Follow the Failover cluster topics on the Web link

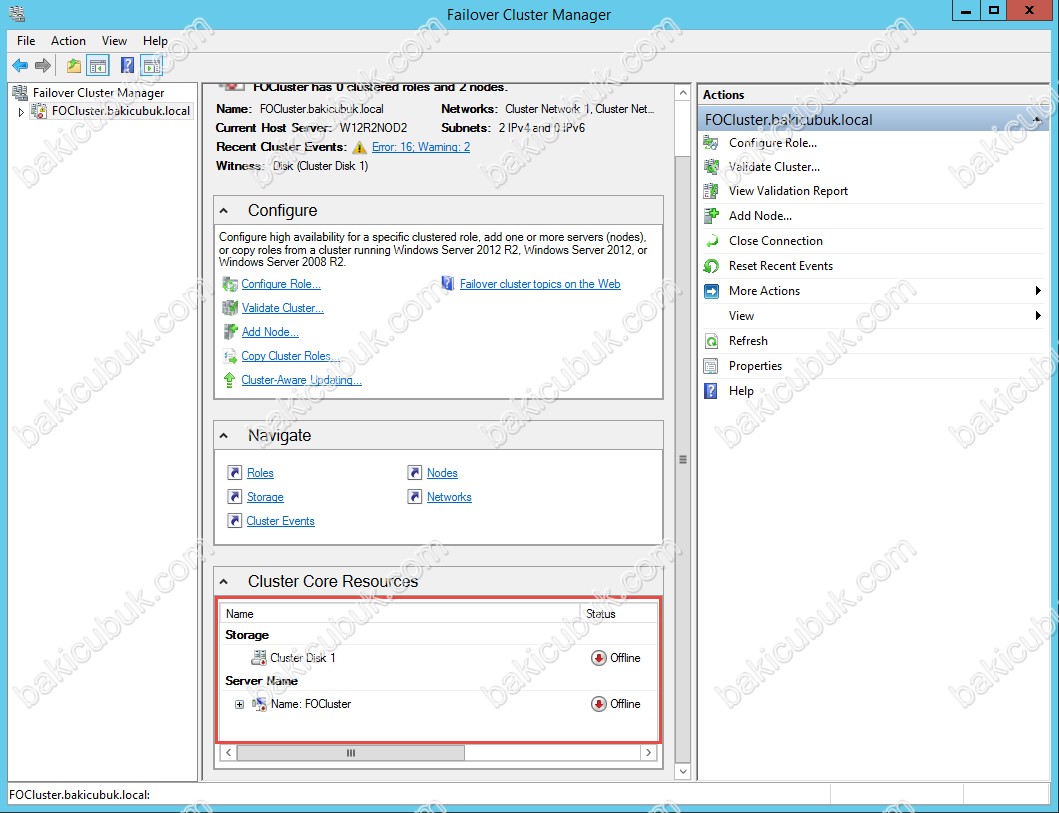click(540, 284)
